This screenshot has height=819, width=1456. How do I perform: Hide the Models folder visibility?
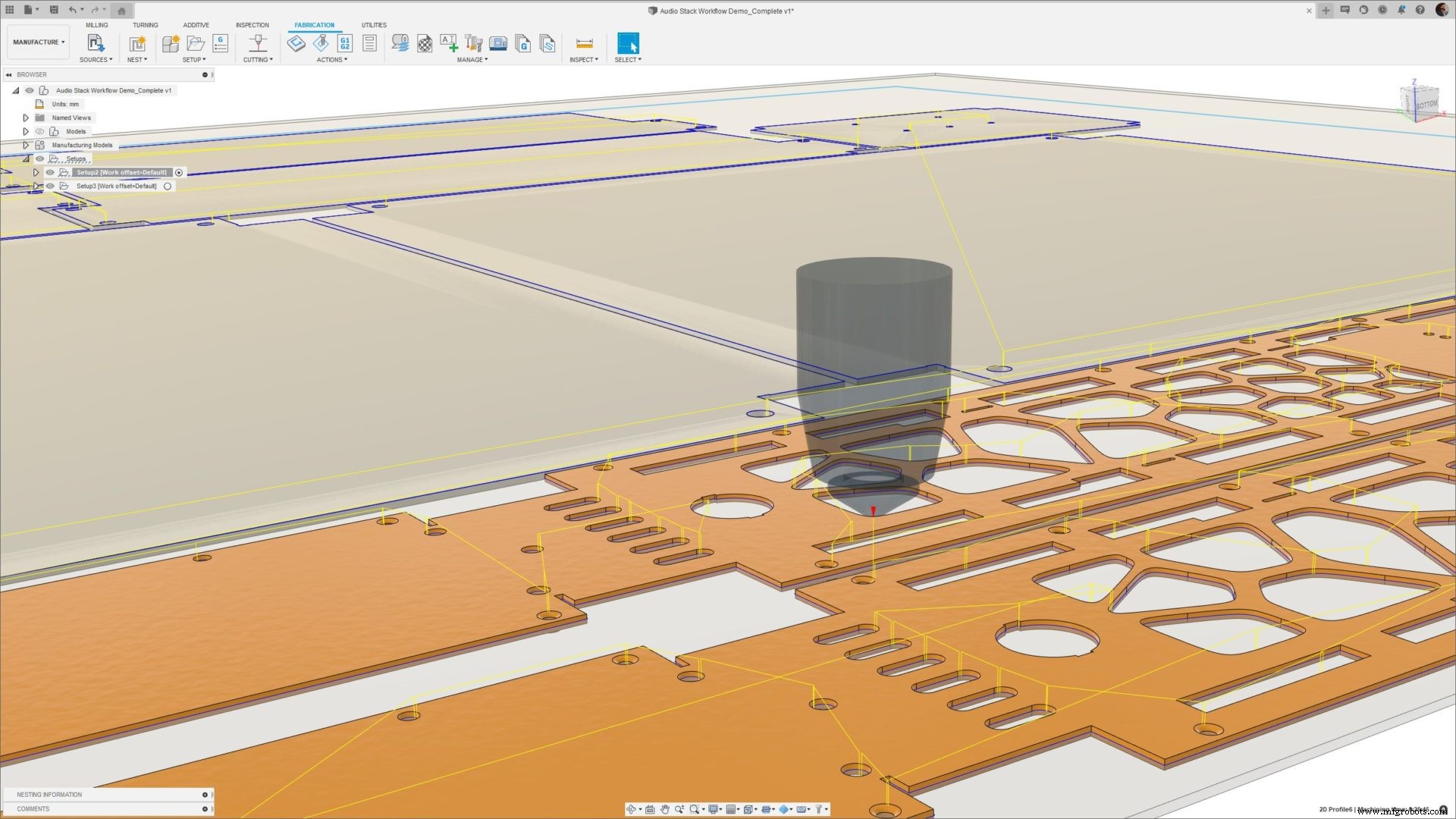tap(40, 130)
